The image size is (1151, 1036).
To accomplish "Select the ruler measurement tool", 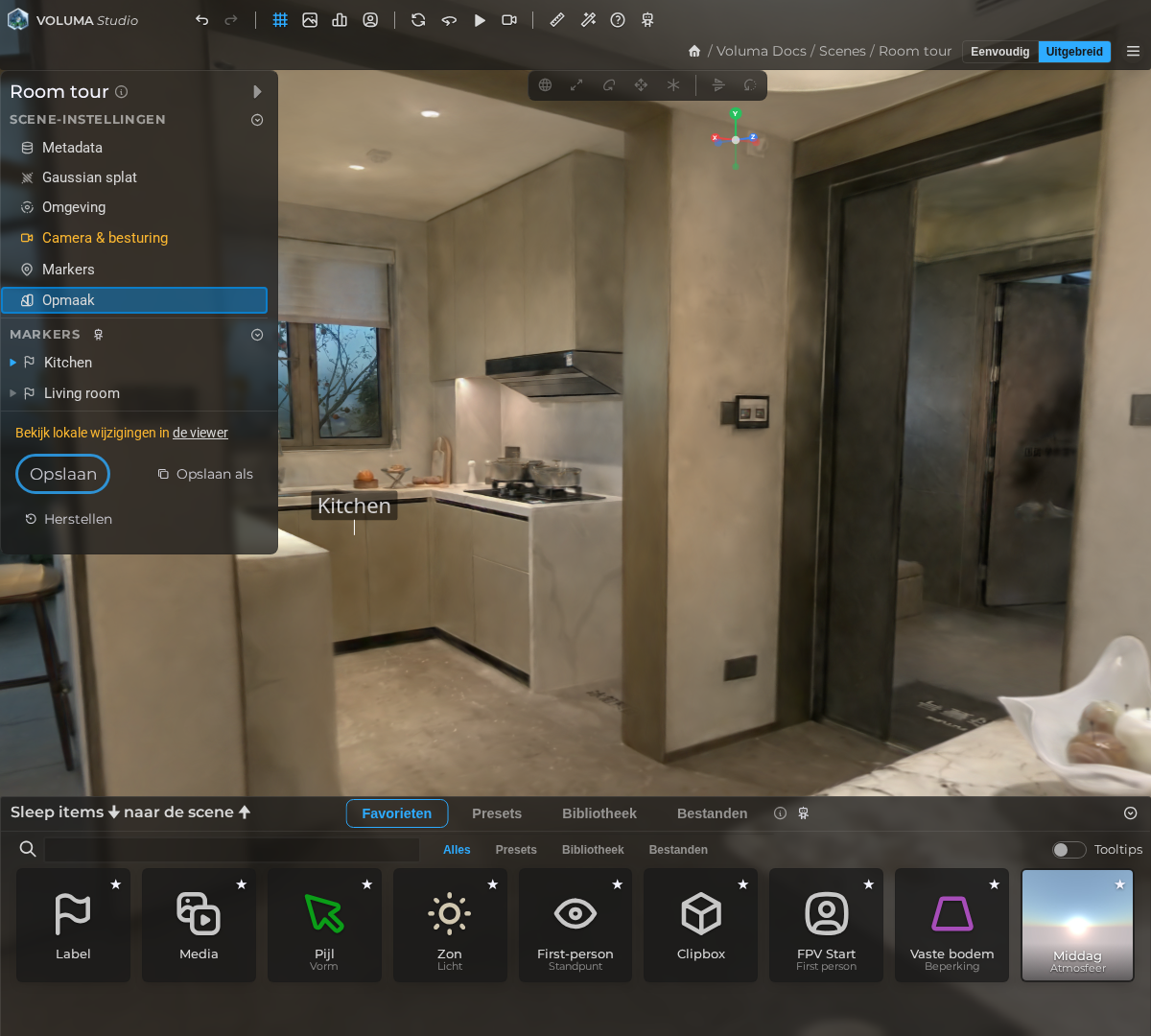I will tap(557, 20).
